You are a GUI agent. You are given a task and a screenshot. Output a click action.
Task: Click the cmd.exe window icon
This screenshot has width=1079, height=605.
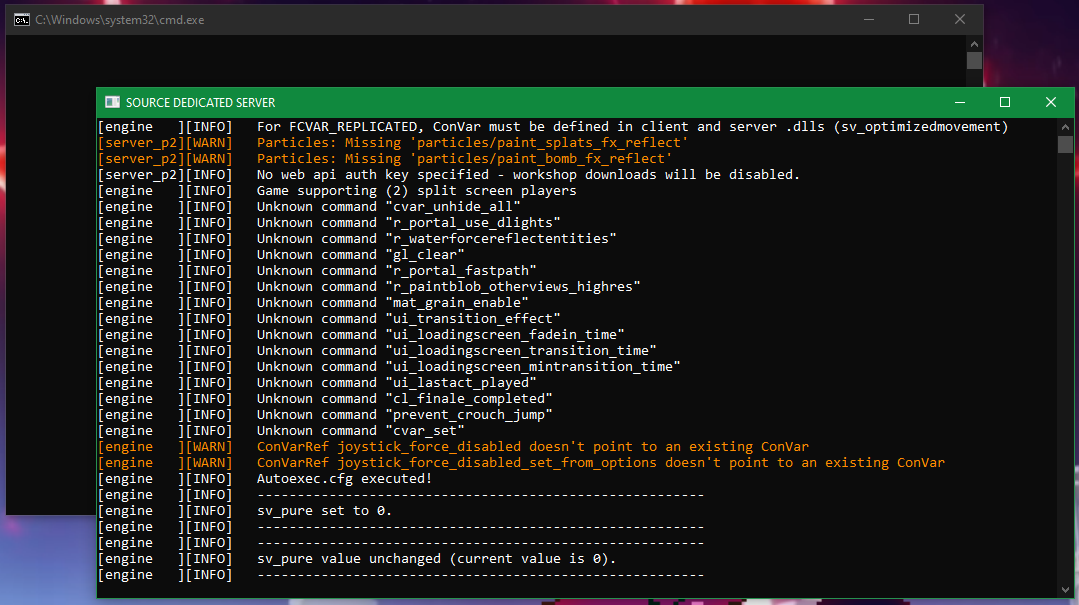click(22, 20)
